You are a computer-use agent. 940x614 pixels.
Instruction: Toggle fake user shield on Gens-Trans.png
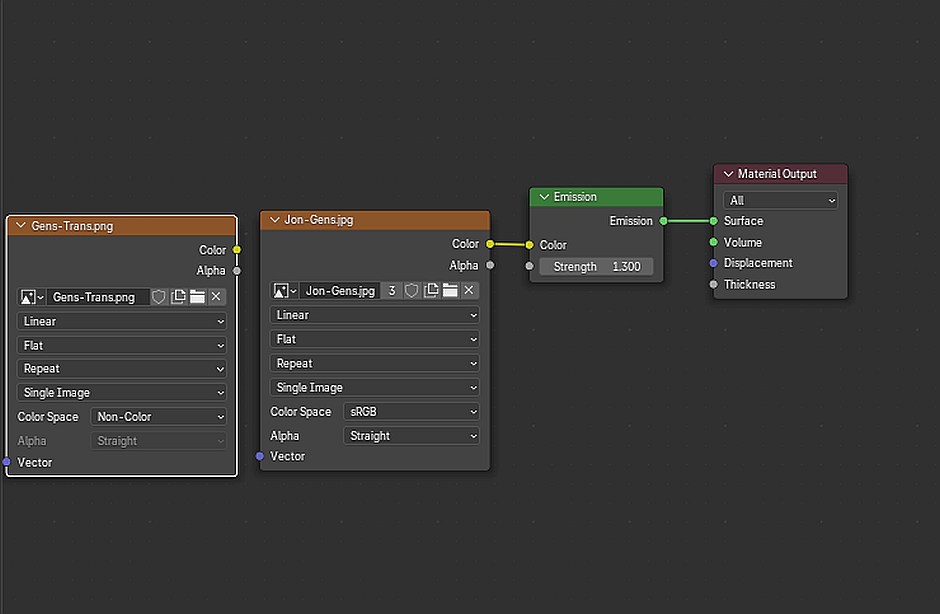(x=158, y=297)
